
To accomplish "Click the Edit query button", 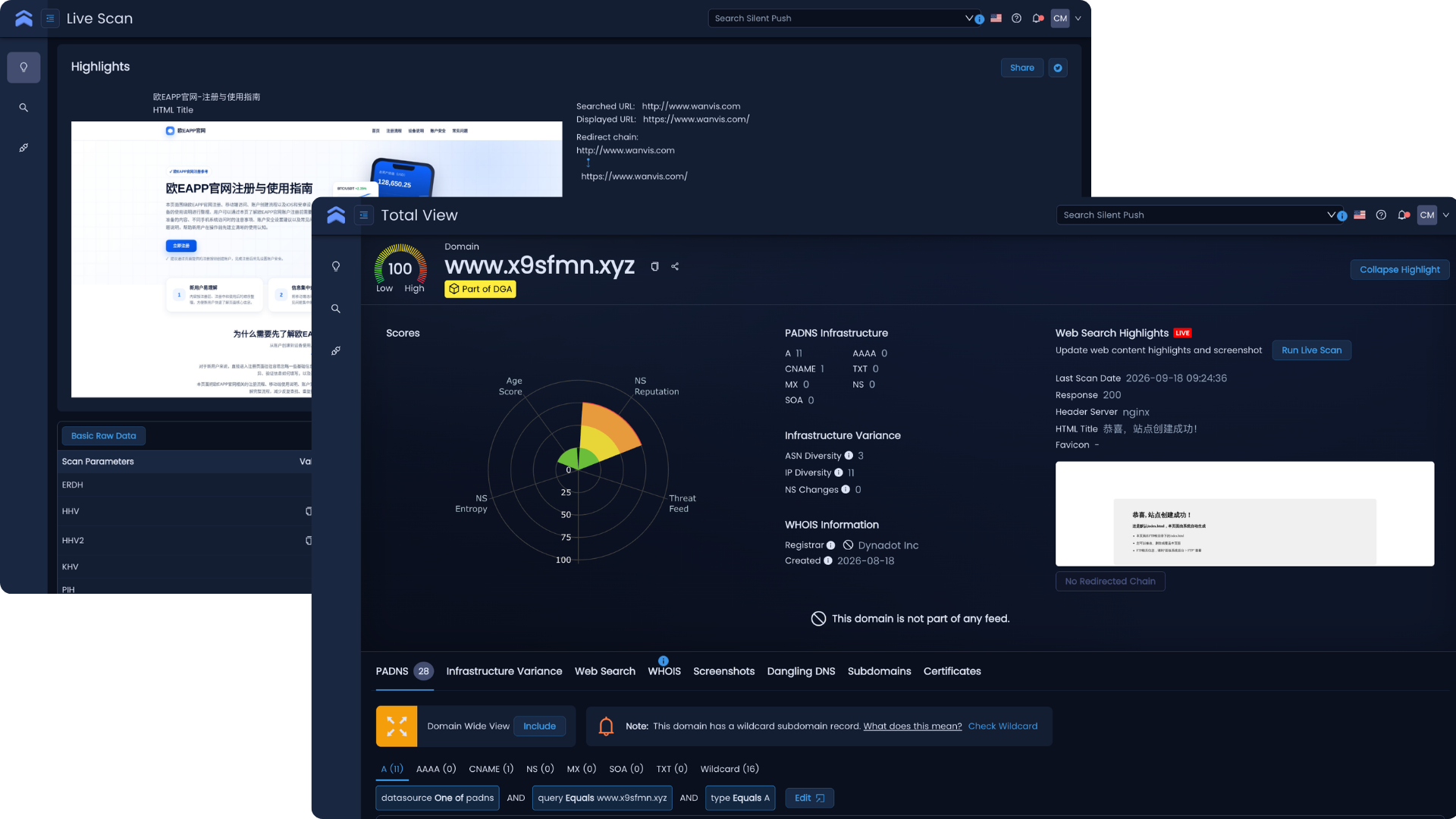I will pos(809,798).
